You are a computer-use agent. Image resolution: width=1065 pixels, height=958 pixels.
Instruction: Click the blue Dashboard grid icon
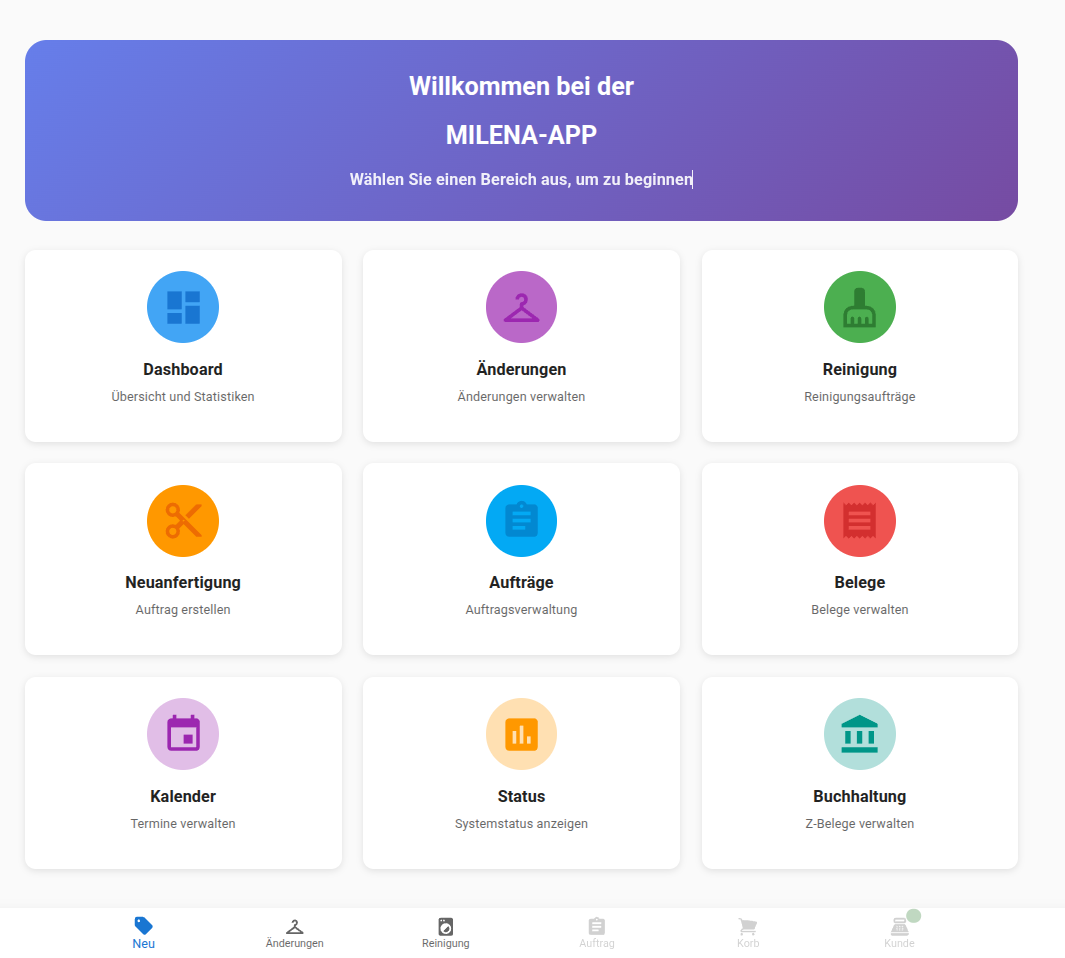tap(183, 307)
